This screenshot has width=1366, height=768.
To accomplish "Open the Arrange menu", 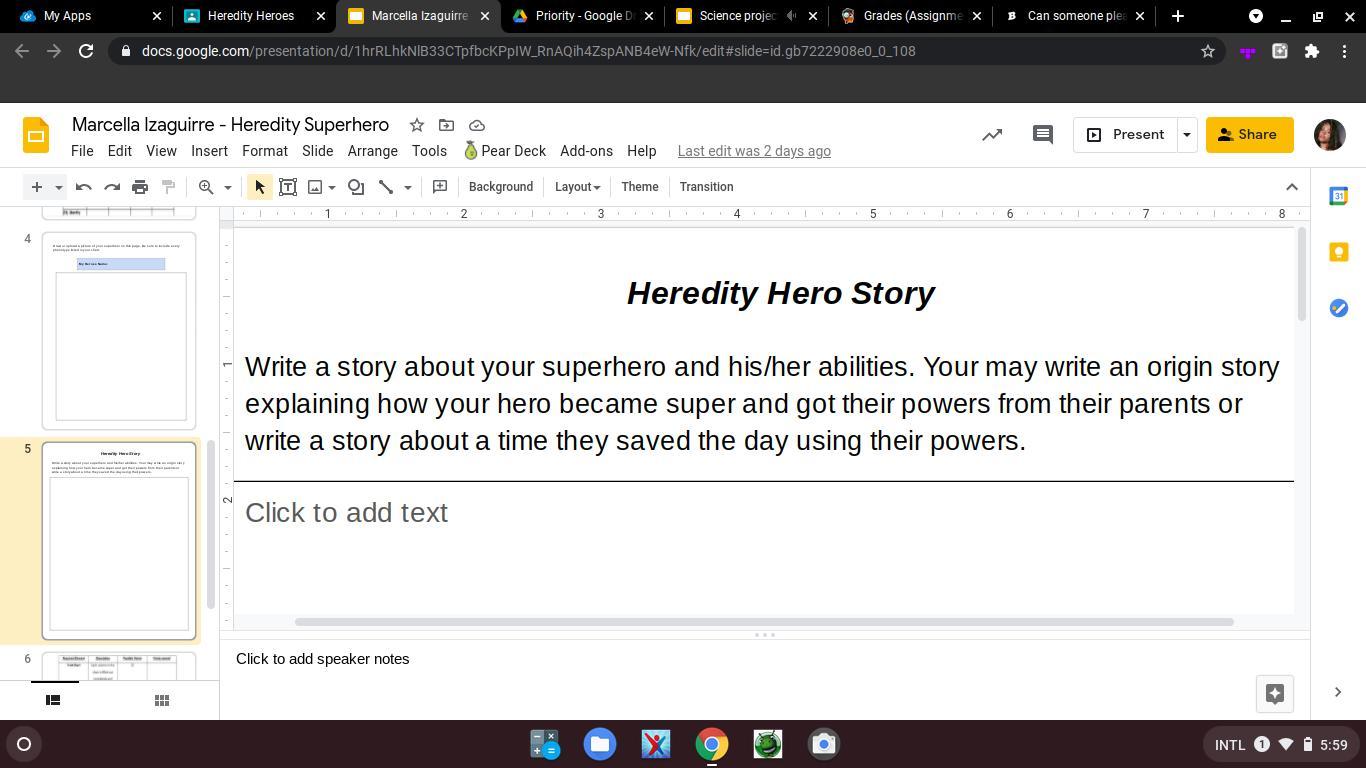I will 372,151.
